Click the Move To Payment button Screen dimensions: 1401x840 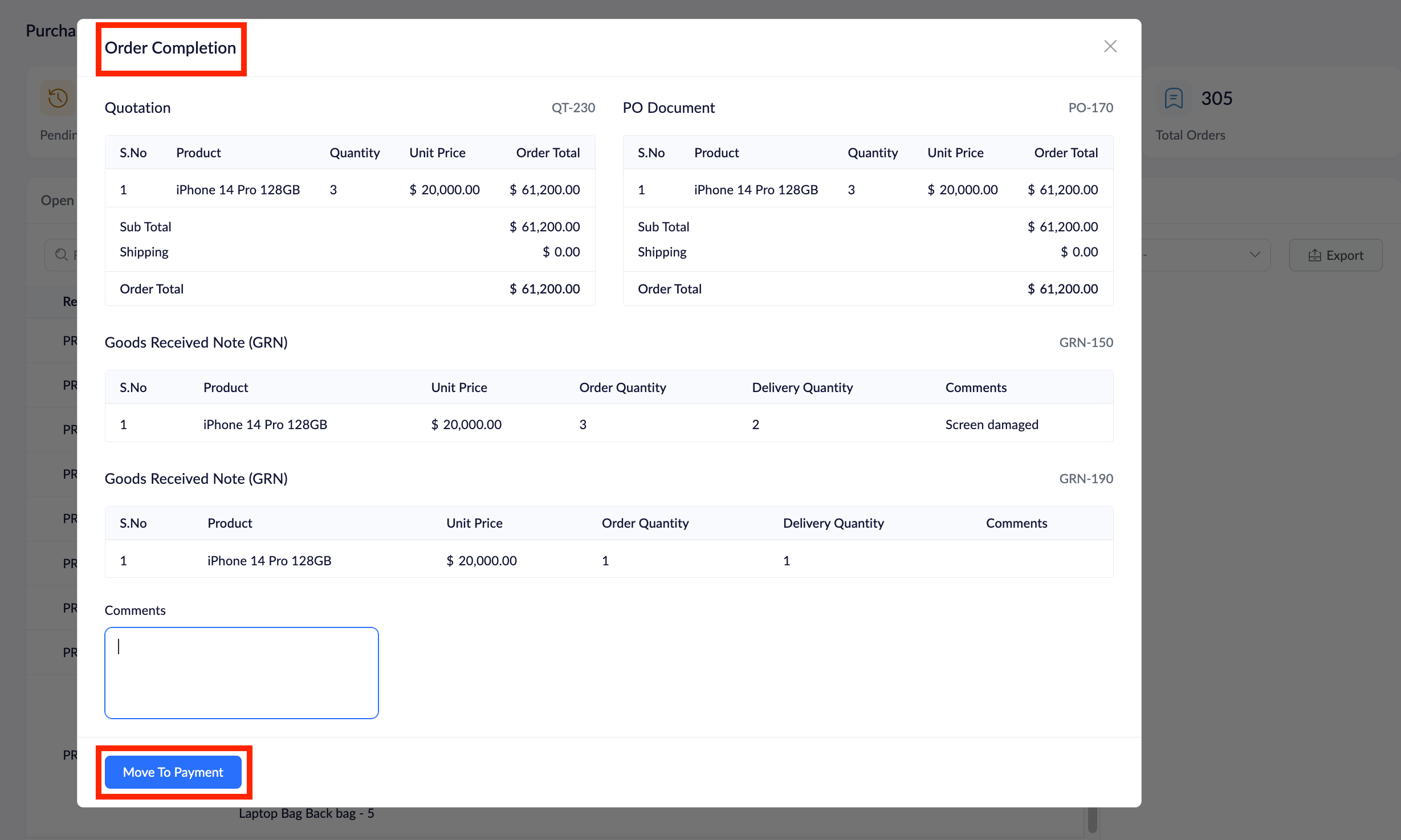point(173,772)
